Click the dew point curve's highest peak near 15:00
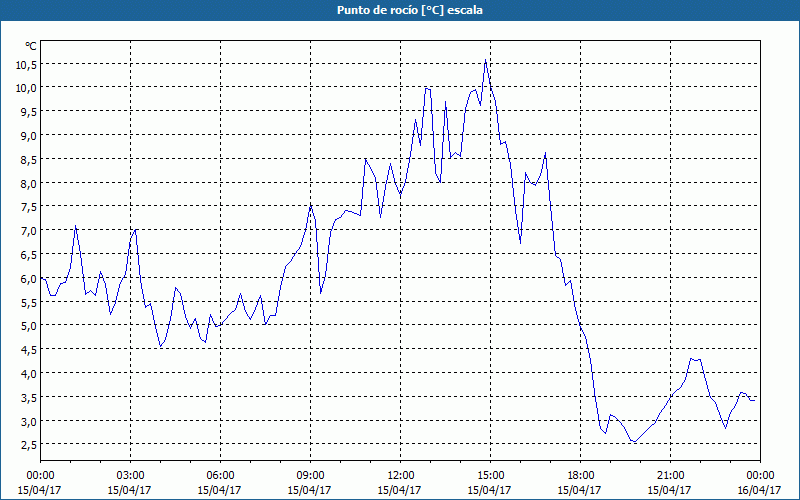The width and height of the screenshot is (800, 500). (485, 60)
